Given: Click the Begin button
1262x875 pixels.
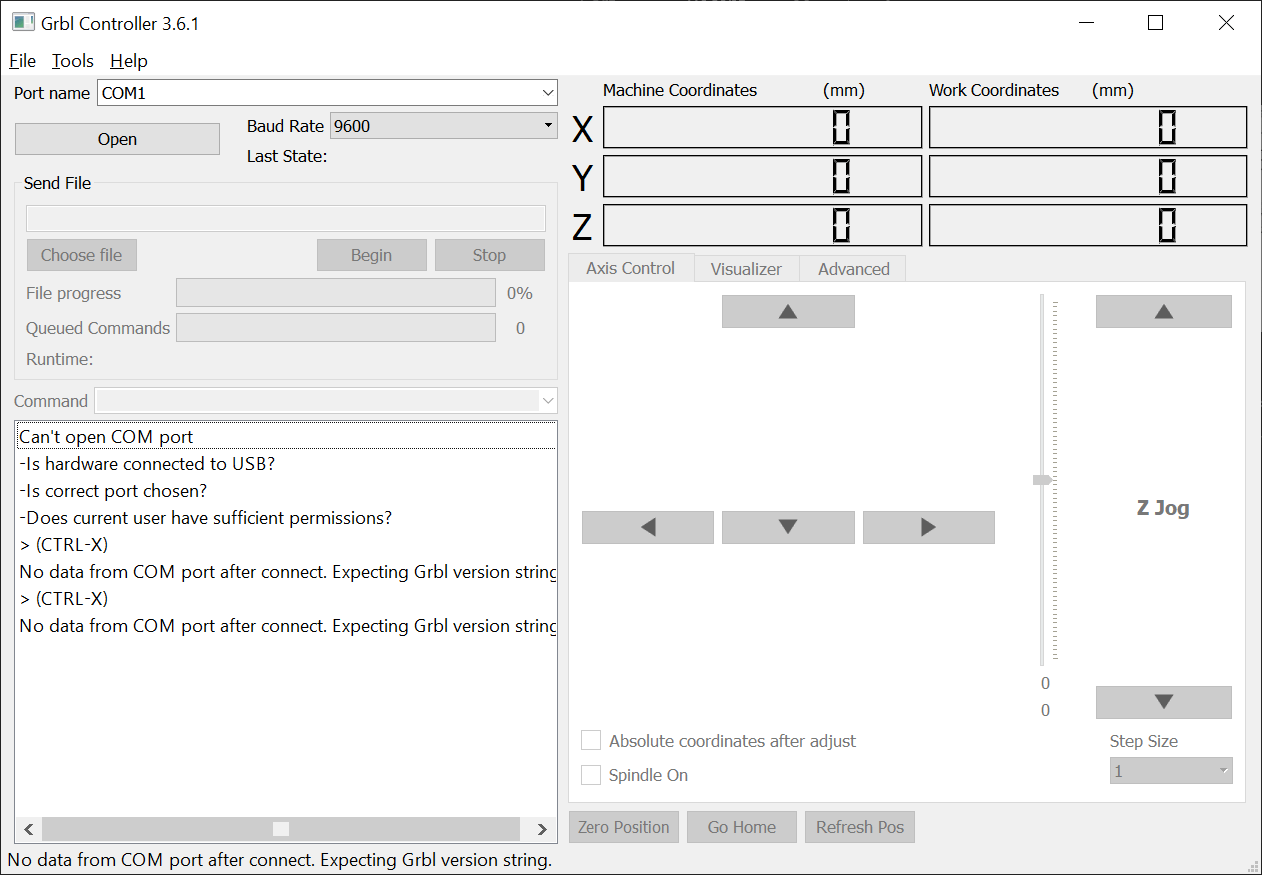Looking at the screenshot, I should (371, 255).
